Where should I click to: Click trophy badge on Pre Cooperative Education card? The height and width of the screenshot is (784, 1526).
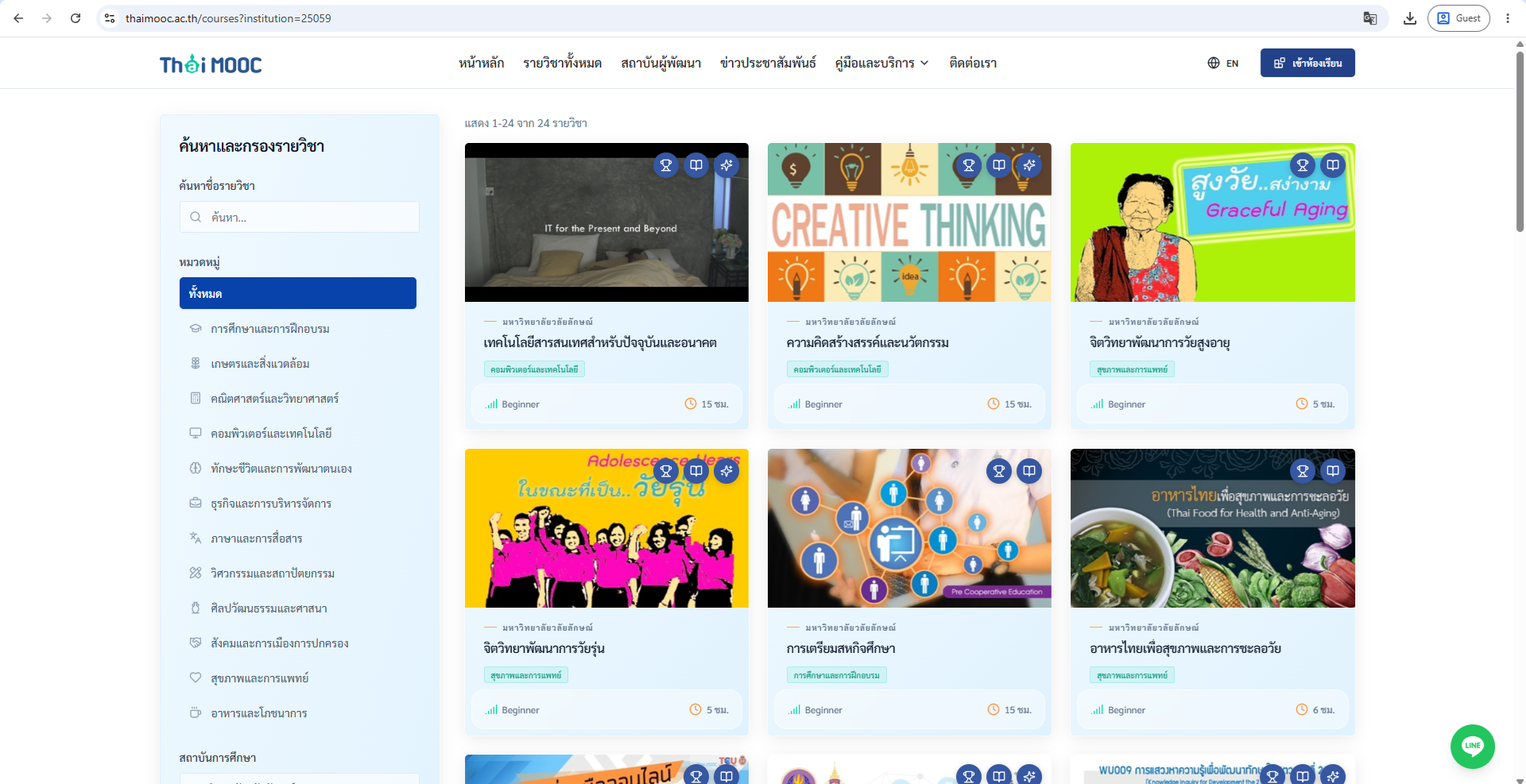[x=999, y=471]
